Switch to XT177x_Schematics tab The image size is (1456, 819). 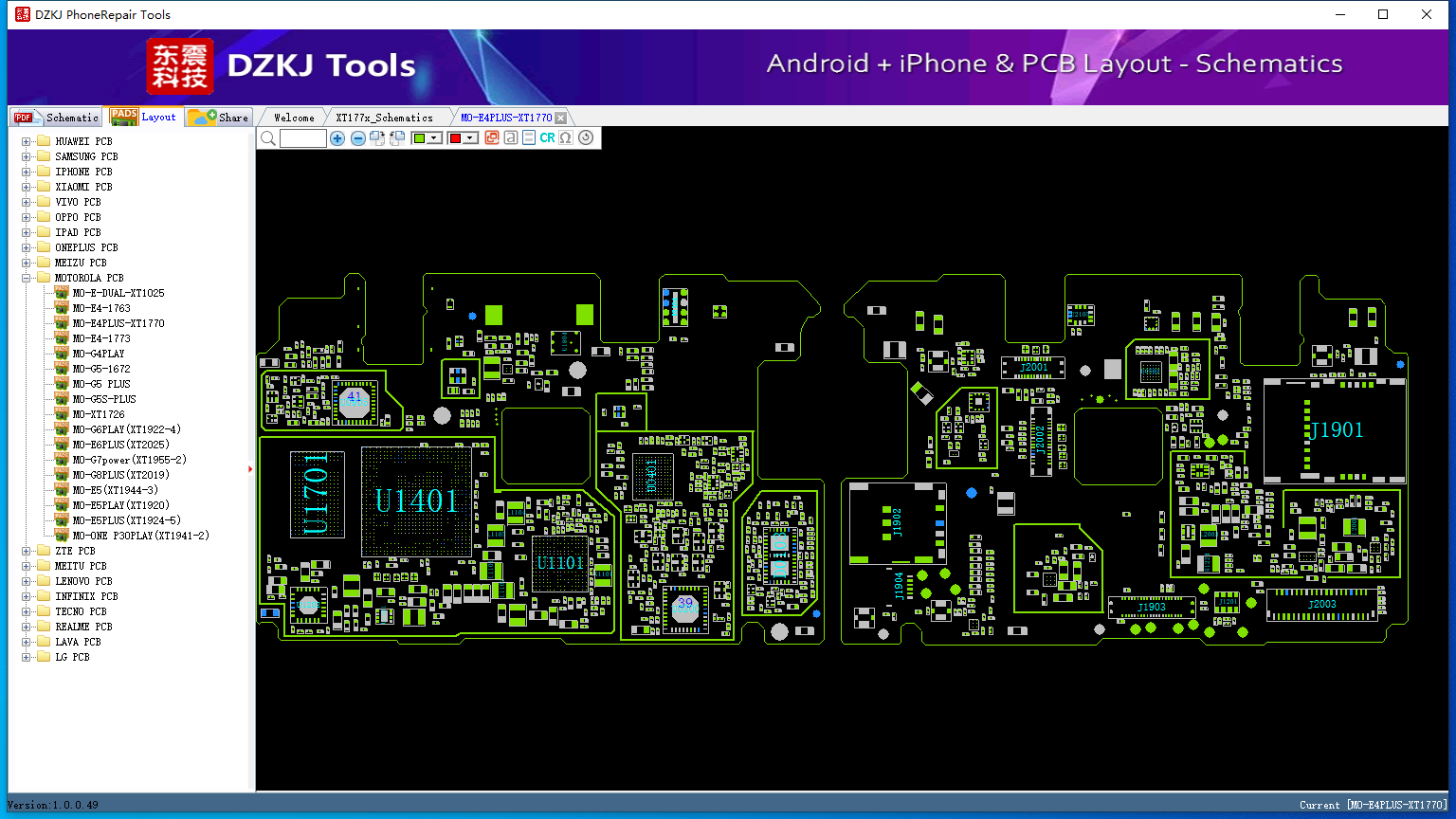[384, 118]
